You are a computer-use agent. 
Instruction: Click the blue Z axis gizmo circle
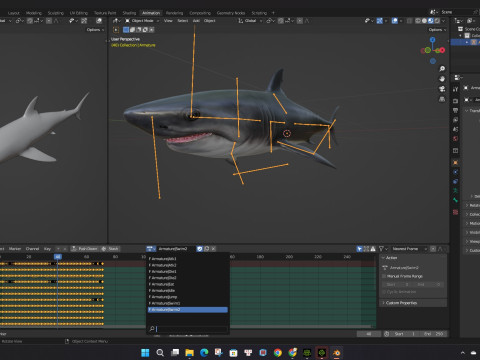click(x=432, y=40)
